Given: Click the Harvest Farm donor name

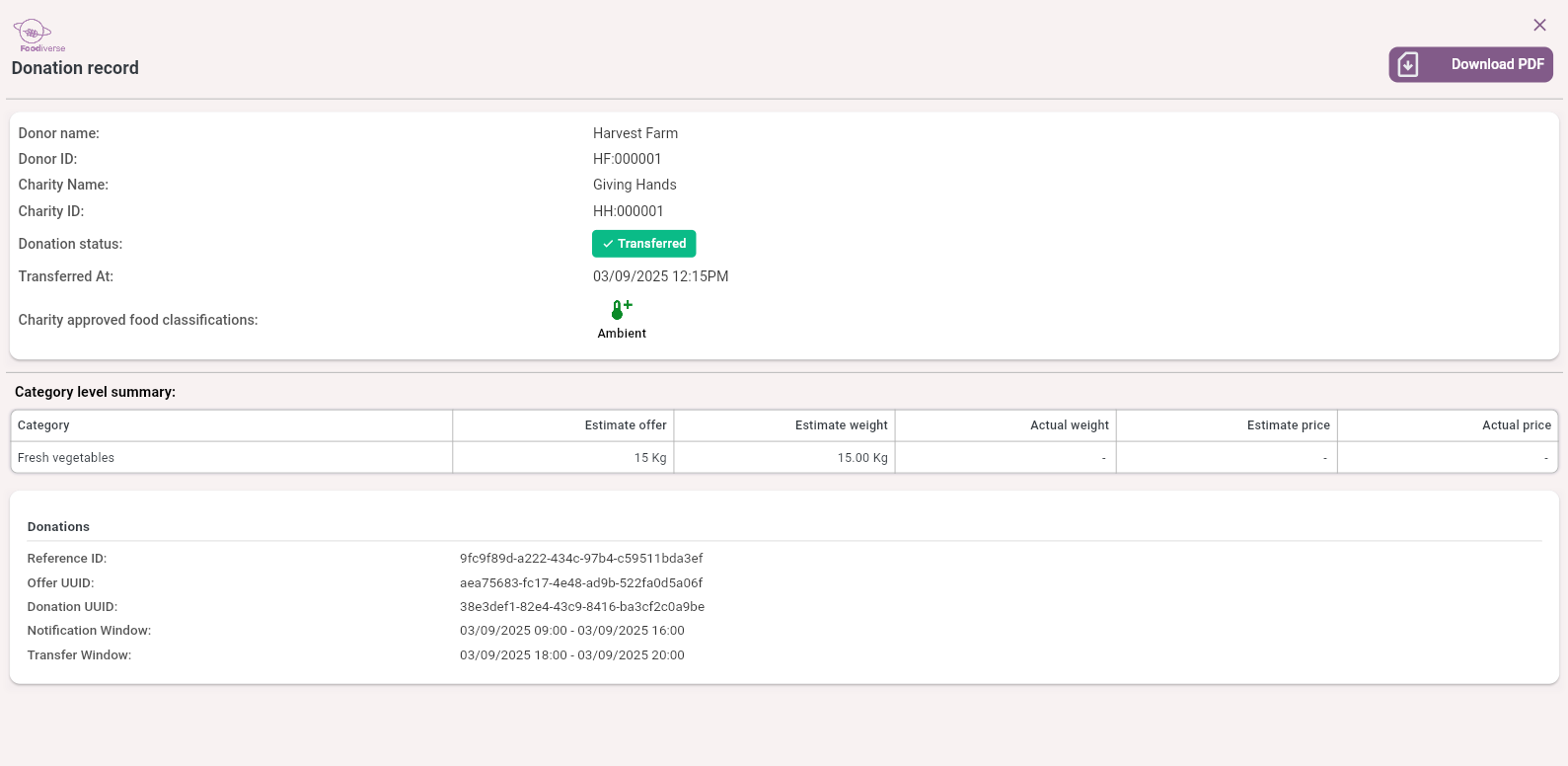Looking at the screenshot, I should [x=635, y=133].
